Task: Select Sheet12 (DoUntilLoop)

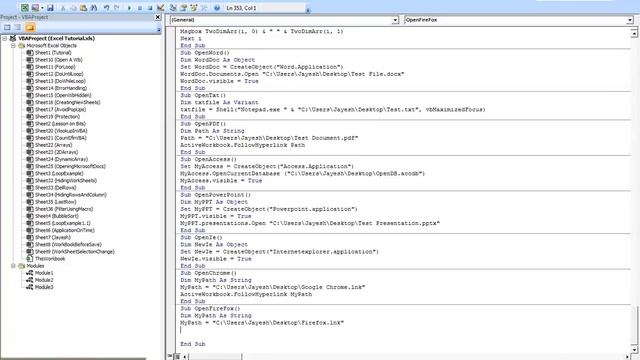Action: click(x=59, y=74)
